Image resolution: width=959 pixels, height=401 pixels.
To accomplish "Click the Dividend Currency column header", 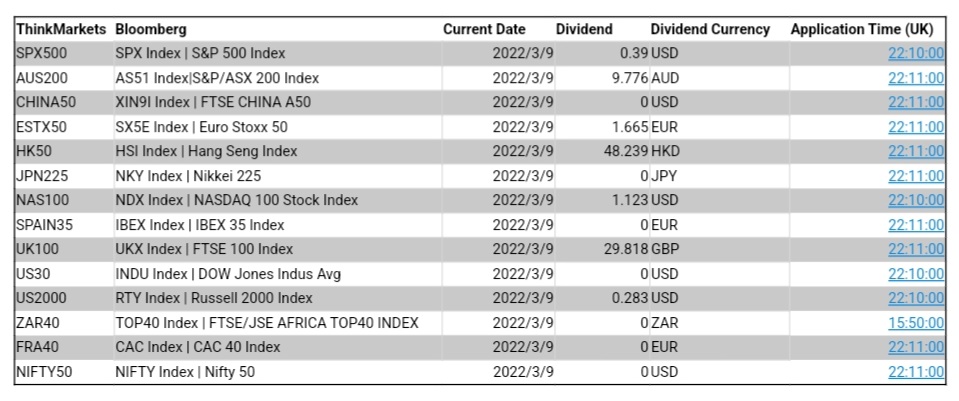I will pyautogui.click(x=710, y=30).
